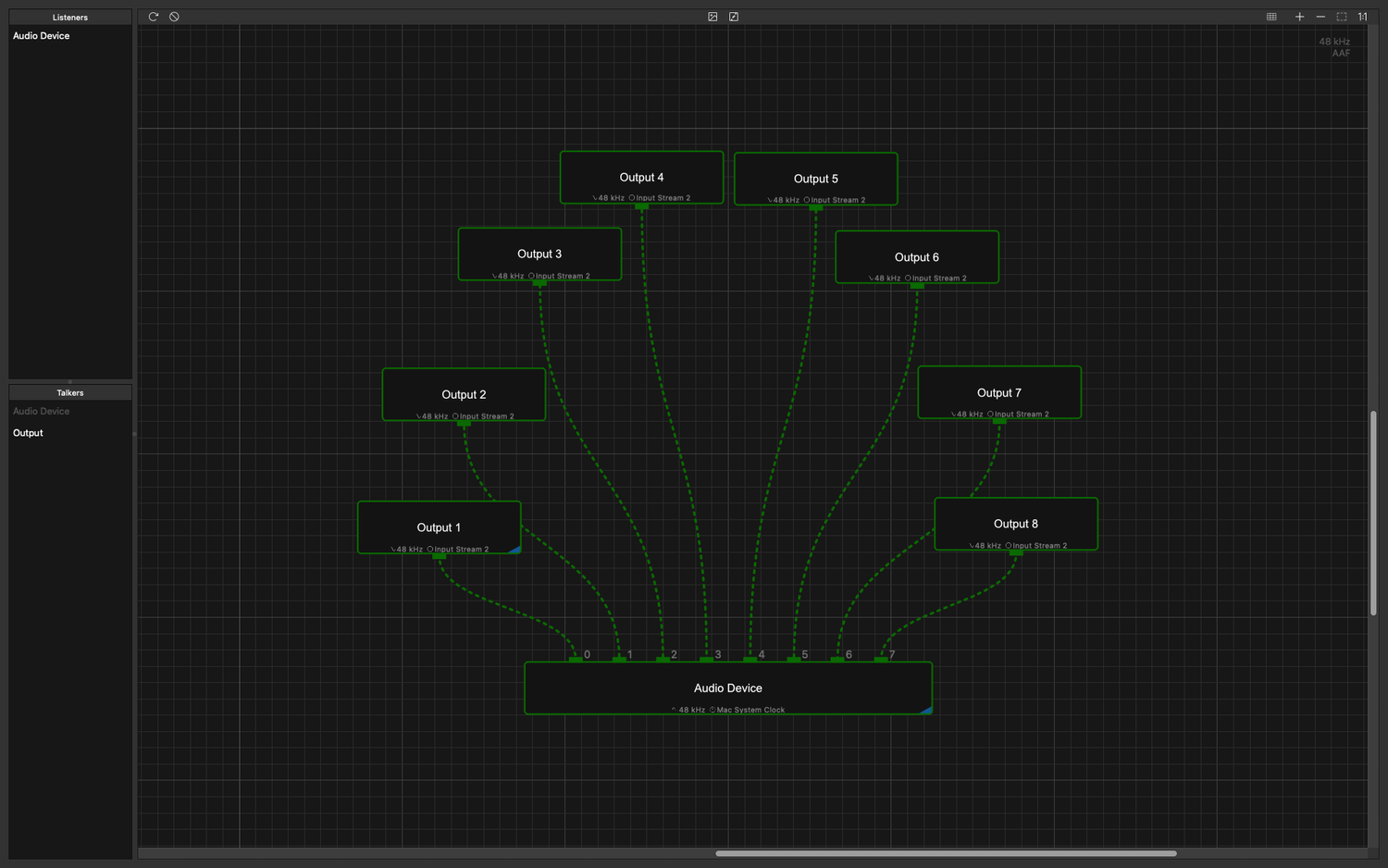Viewport: 1388px width, 868px height.
Task: Click "48 kHz" on the Output 8 node
Action: pyautogui.click(x=988, y=546)
